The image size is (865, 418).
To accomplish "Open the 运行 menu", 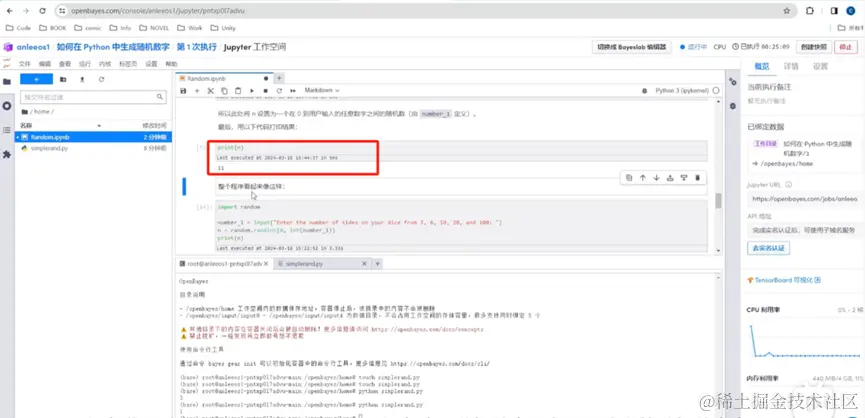I will point(85,64).
